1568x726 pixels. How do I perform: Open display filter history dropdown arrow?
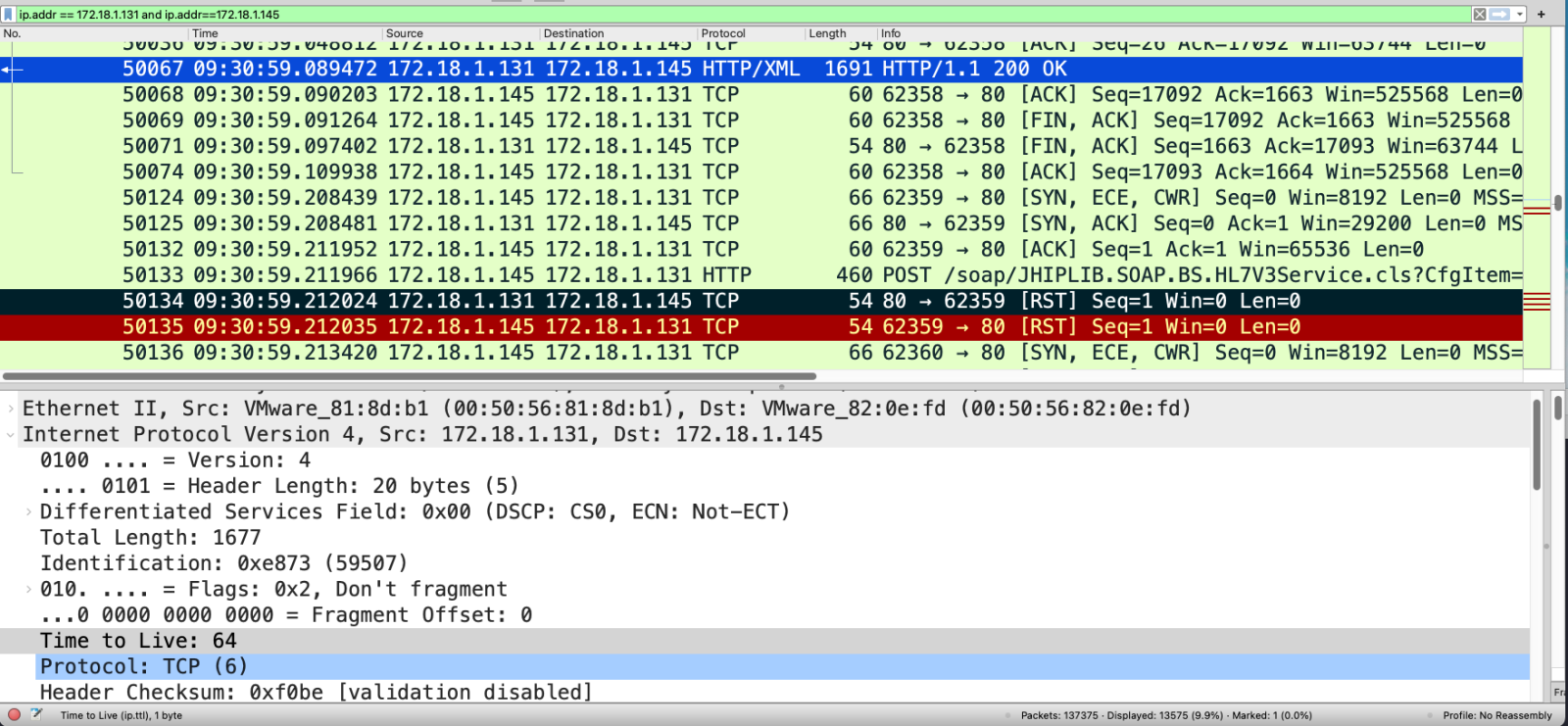[1520, 14]
